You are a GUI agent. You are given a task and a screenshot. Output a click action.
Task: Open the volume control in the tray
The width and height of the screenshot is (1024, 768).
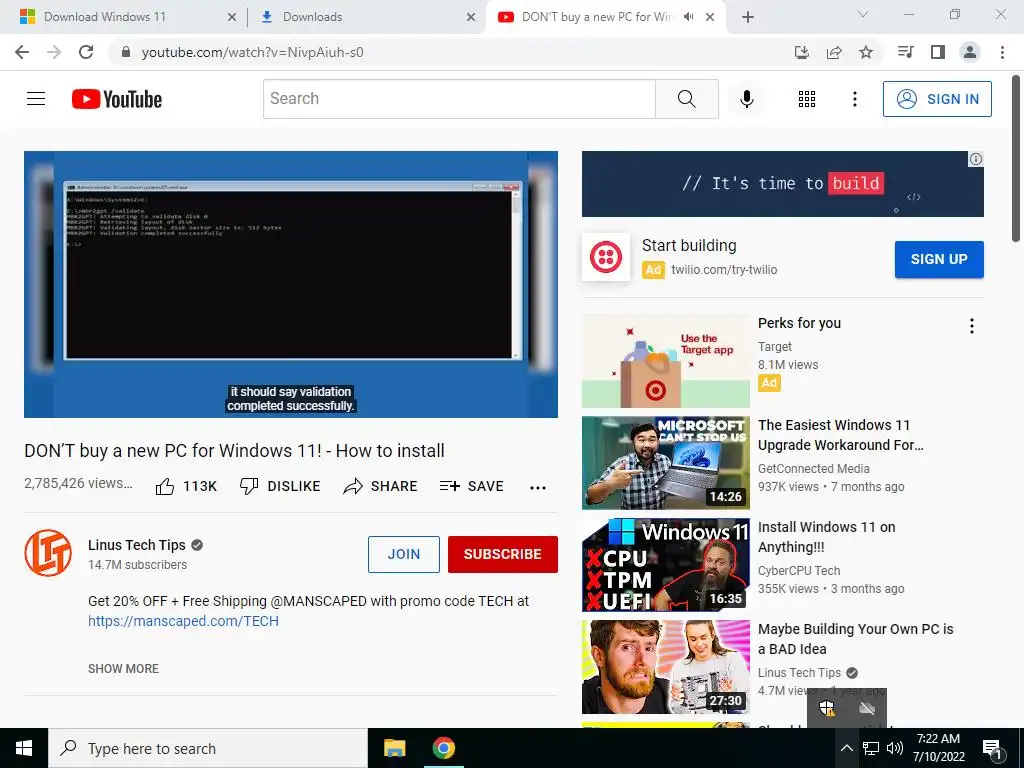click(x=895, y=748)
